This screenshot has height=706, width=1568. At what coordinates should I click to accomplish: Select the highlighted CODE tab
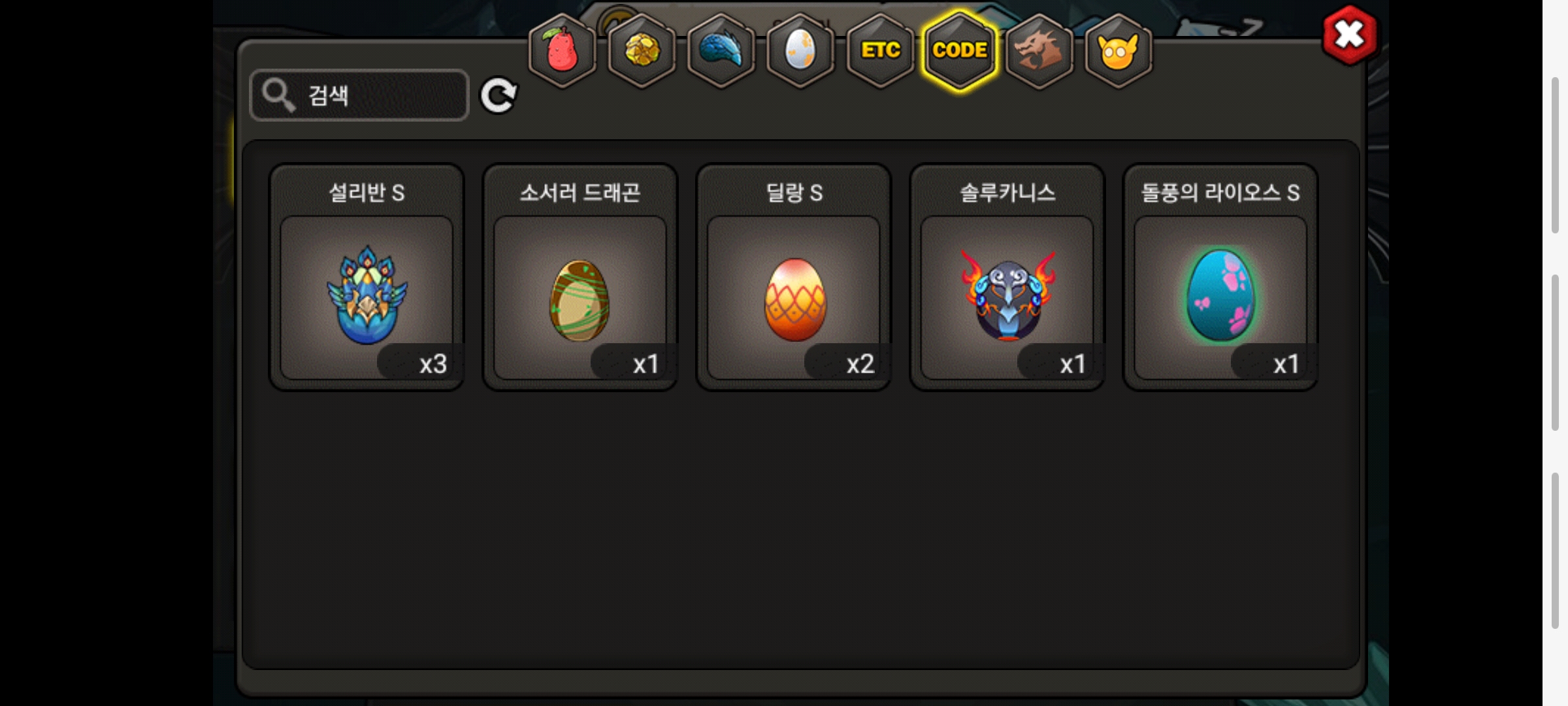click(x=960, y=51)
